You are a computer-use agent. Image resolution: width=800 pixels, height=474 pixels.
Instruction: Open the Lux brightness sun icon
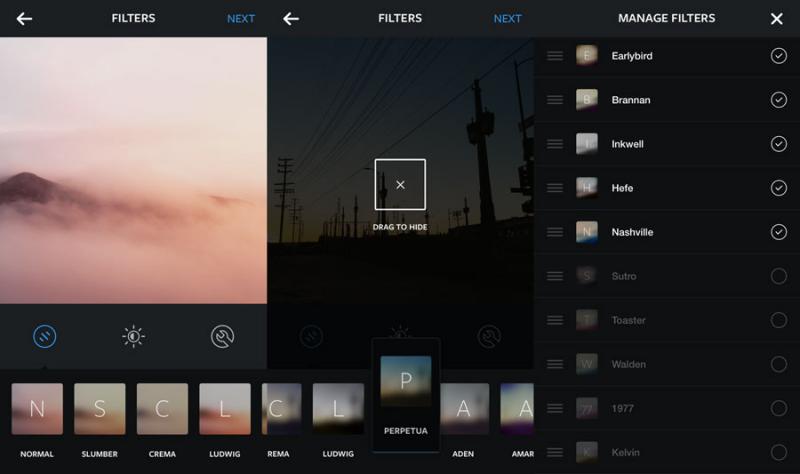pos(133,337)
